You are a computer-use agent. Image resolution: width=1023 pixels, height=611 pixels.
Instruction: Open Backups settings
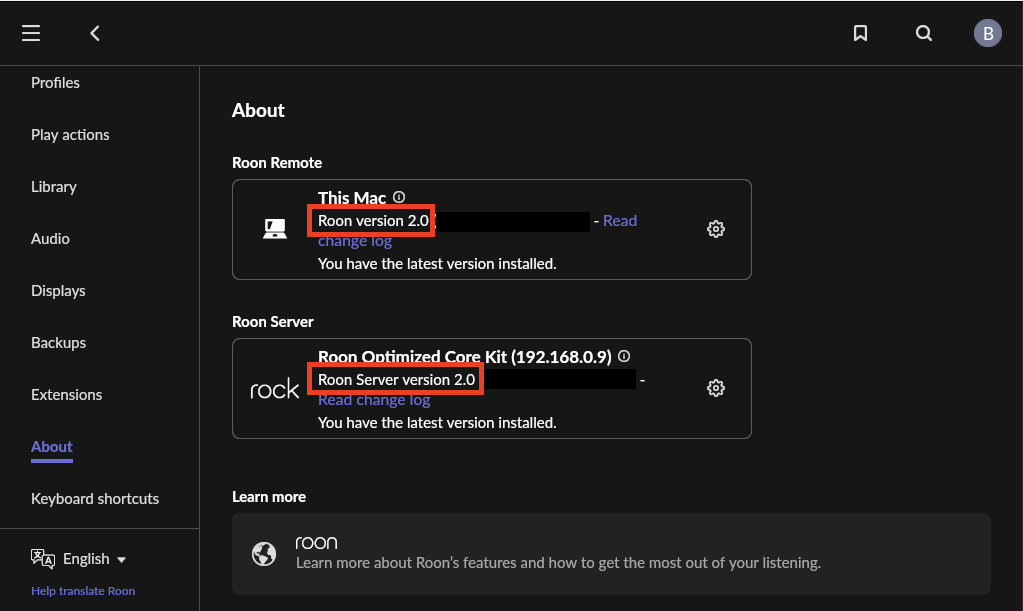pos(59,343)
